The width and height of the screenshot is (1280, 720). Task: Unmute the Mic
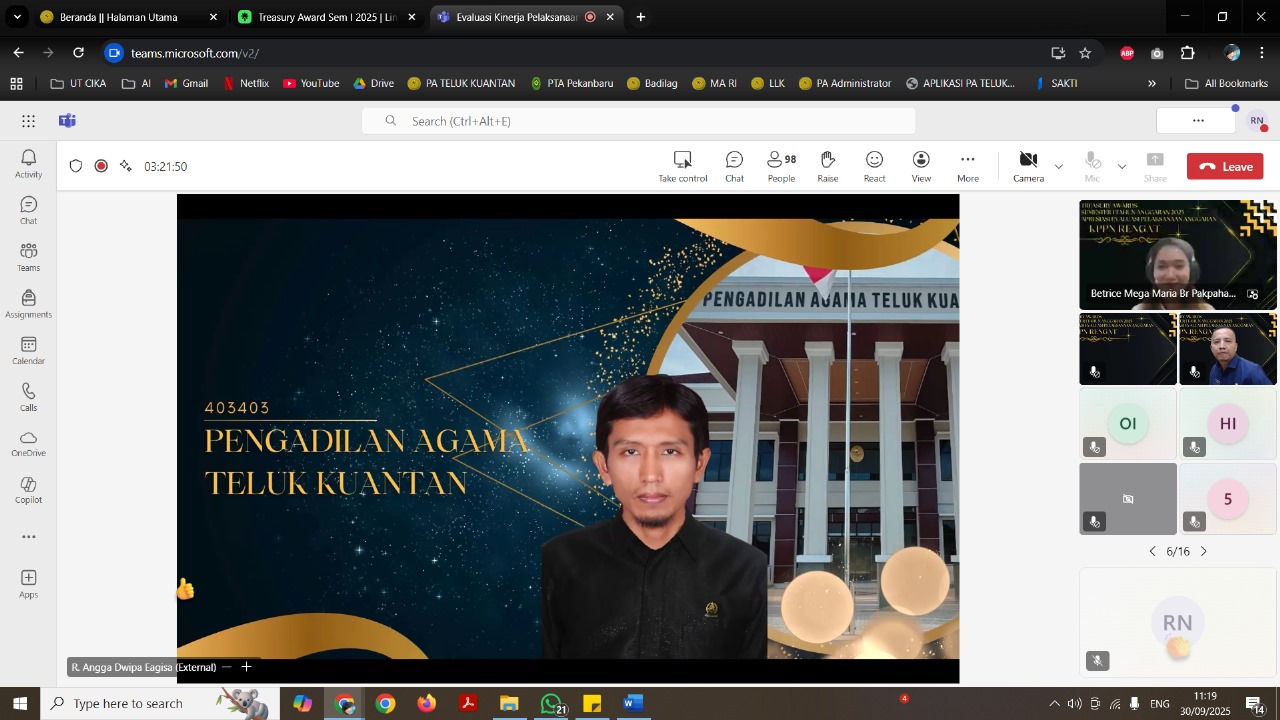click(1092, 166)
